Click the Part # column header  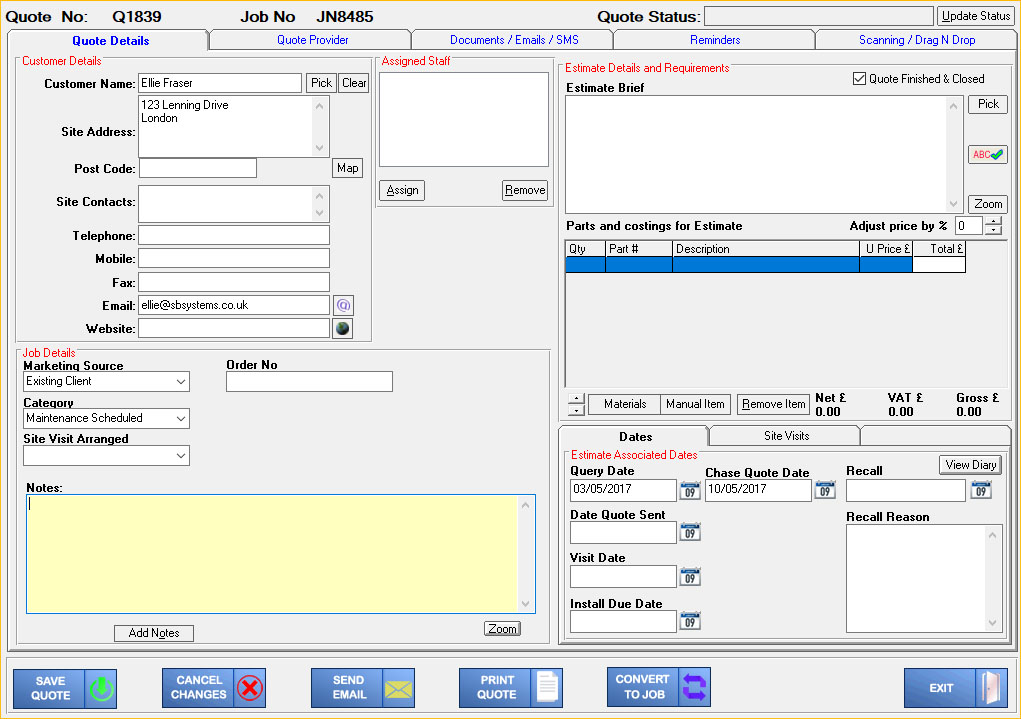click(639, 249)
